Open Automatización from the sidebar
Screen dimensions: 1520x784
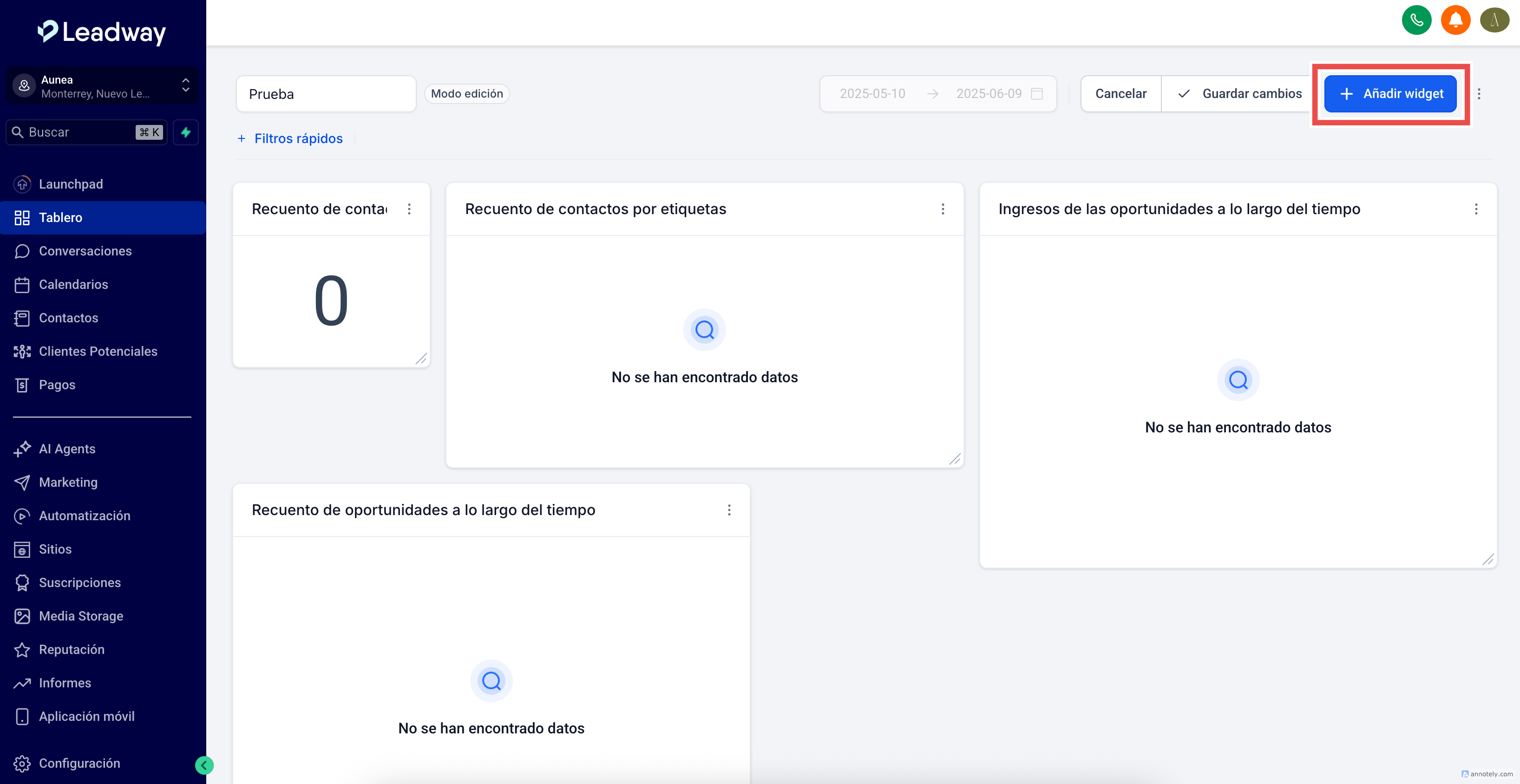(x=85, y=516)
